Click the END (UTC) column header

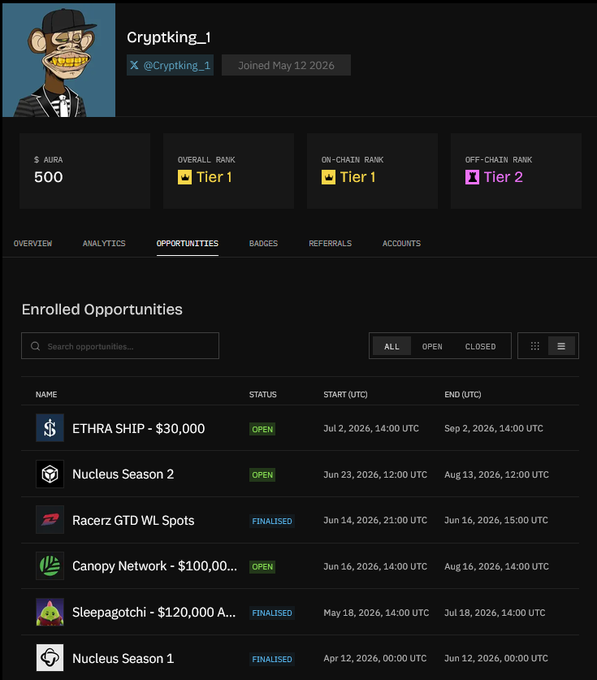(463, 394)
